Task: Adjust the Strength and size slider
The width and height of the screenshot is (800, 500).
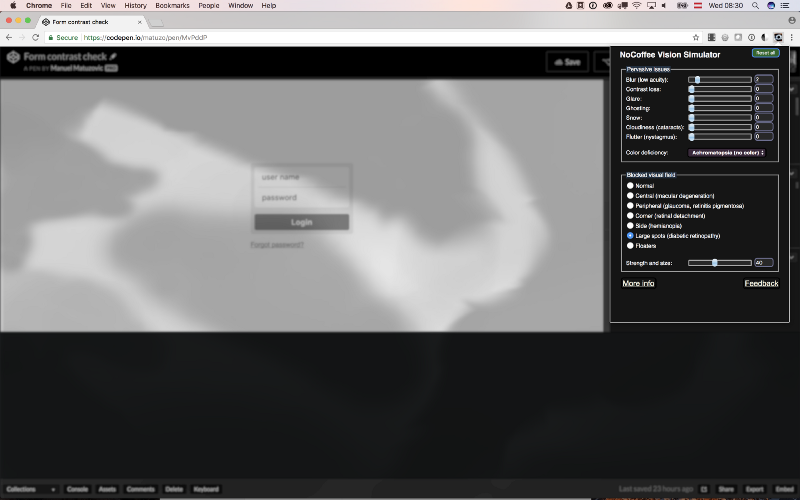Action: [715, 263]
